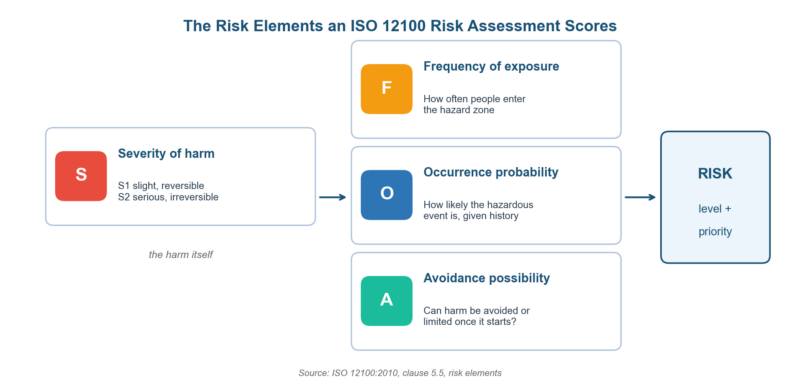Click the orange F frequency icon
Image resolution: width=800 pixels, height=387 pixels.
(x=387, y=89)
